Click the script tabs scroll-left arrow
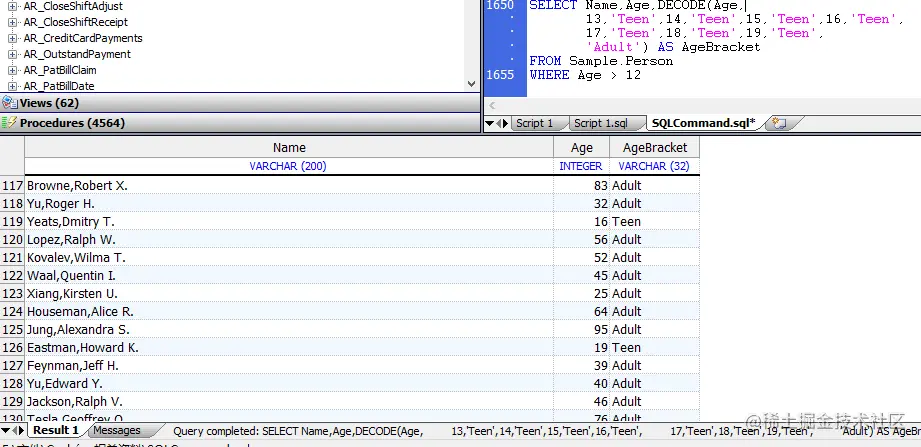 (499, 123)
